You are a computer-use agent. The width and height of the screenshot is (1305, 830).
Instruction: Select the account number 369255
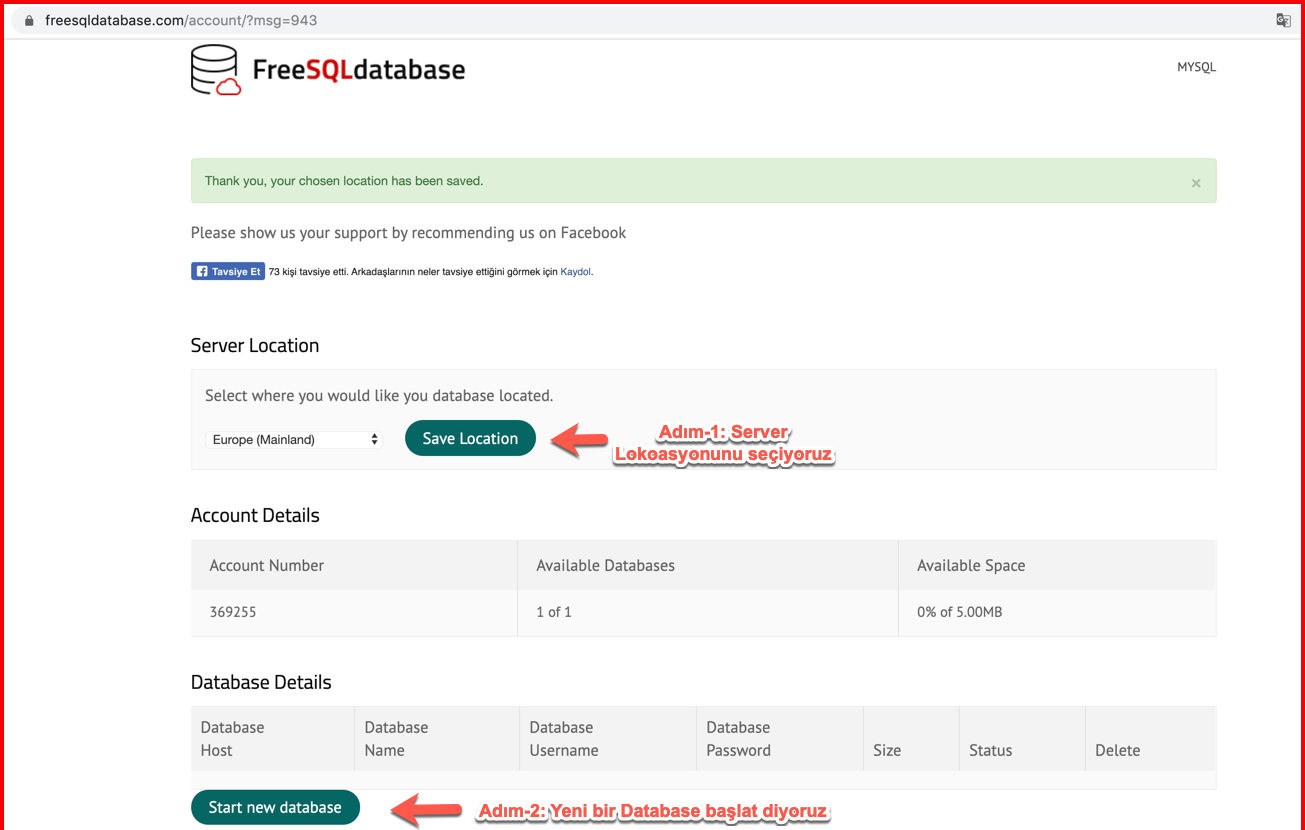[233, 612]
